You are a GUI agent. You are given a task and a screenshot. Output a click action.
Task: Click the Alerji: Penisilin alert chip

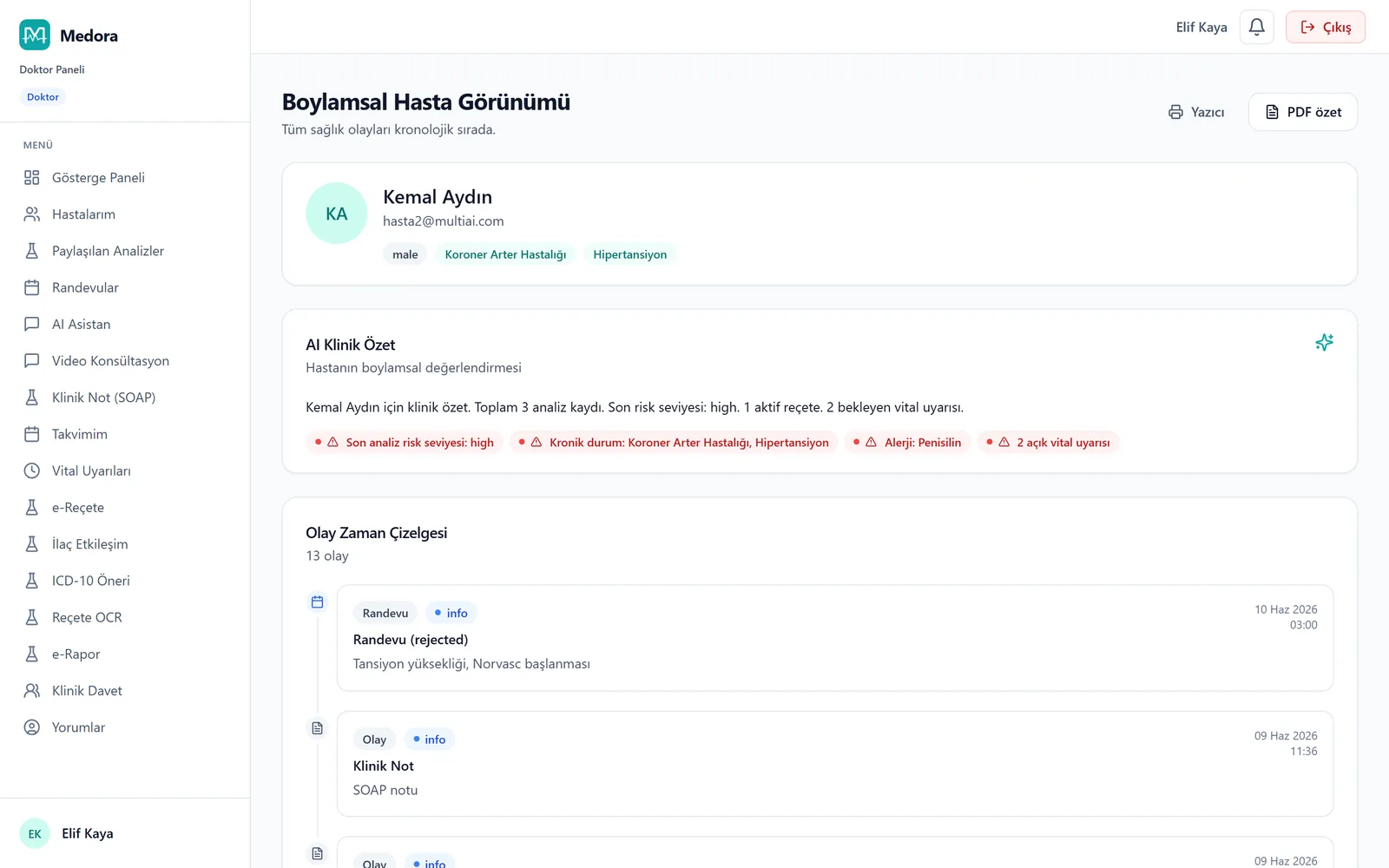(907, 443)
